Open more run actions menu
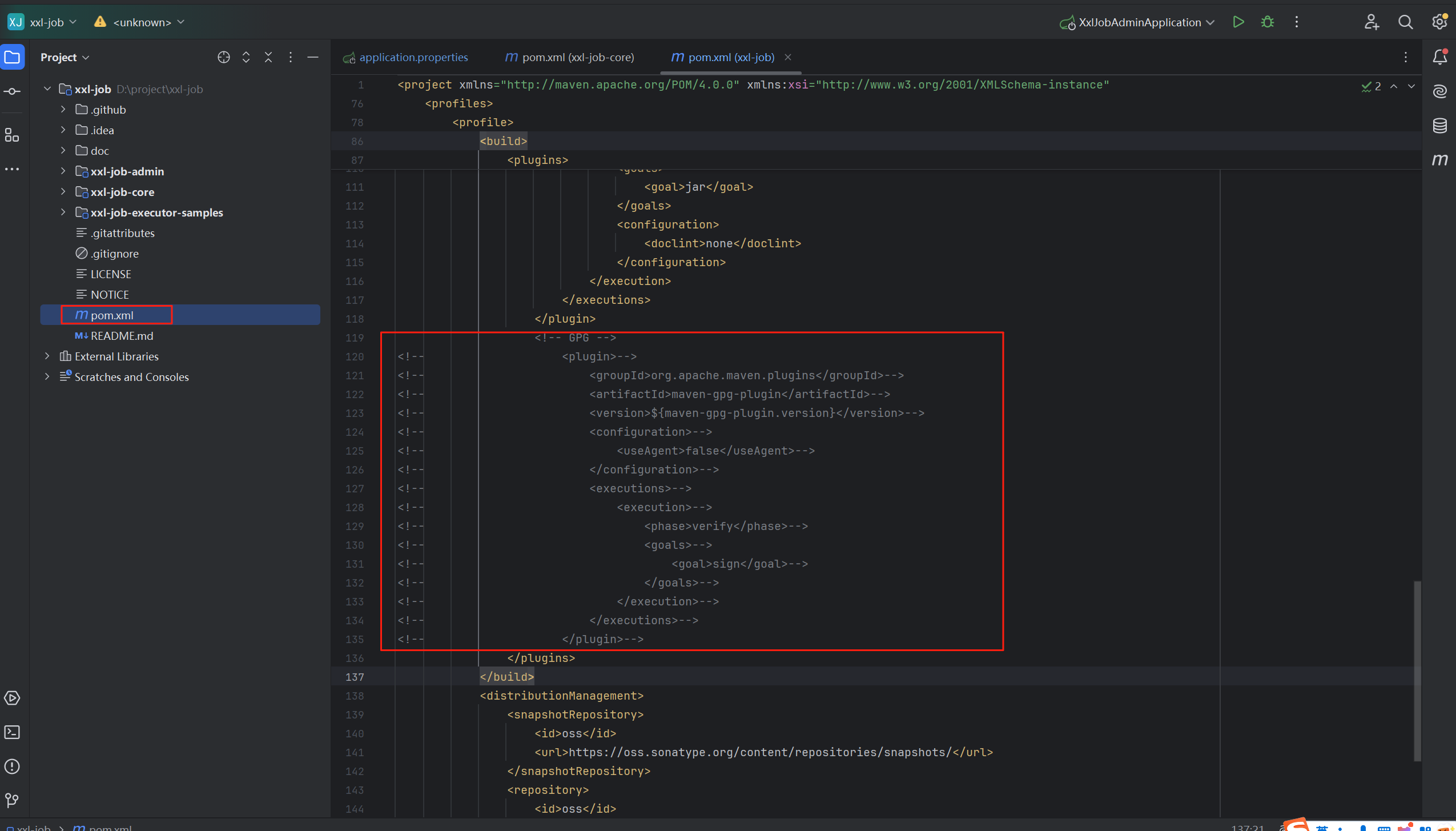1456x831 pixels. click(1297, 22)
